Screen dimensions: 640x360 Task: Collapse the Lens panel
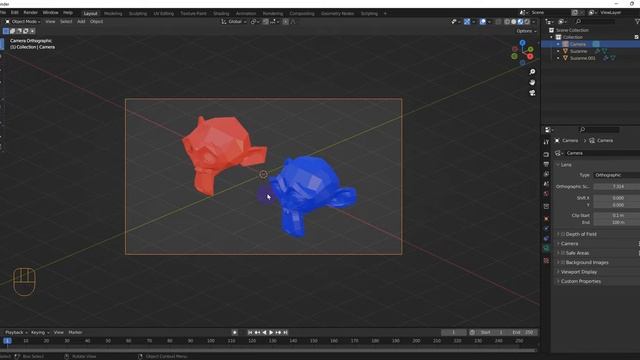point(566,165)
